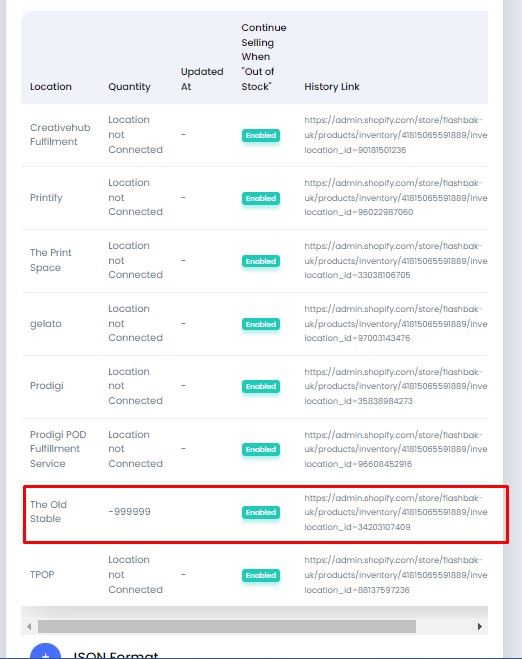The image size is (522, 659).
Task: Click the Continue Selling When Out of Stock header
Action: [x=264, y=57]
